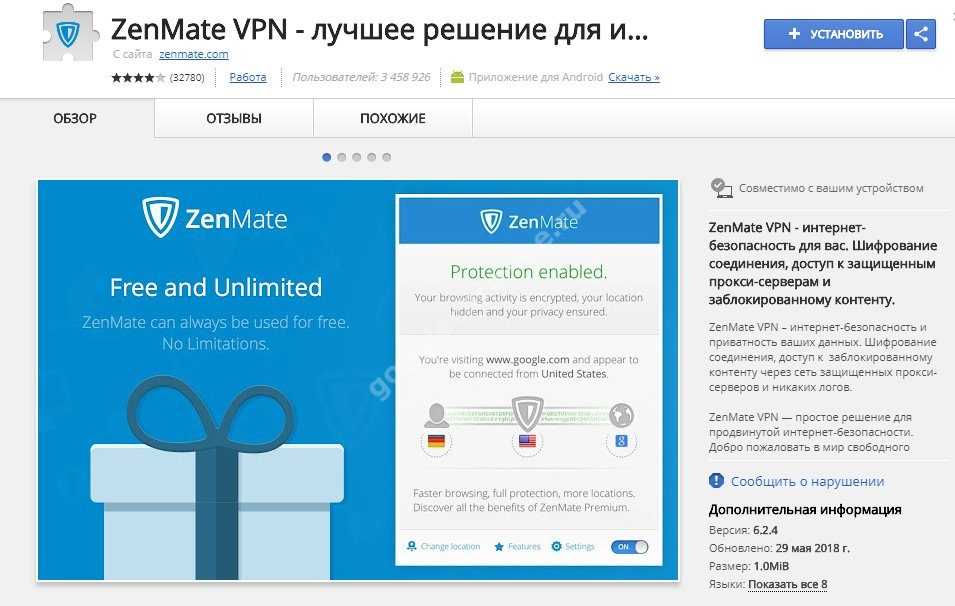Viewport: 955px width, 606px height.
Task: Toggle the ON switch in the ZenMate popup
Action: (630, 547)
